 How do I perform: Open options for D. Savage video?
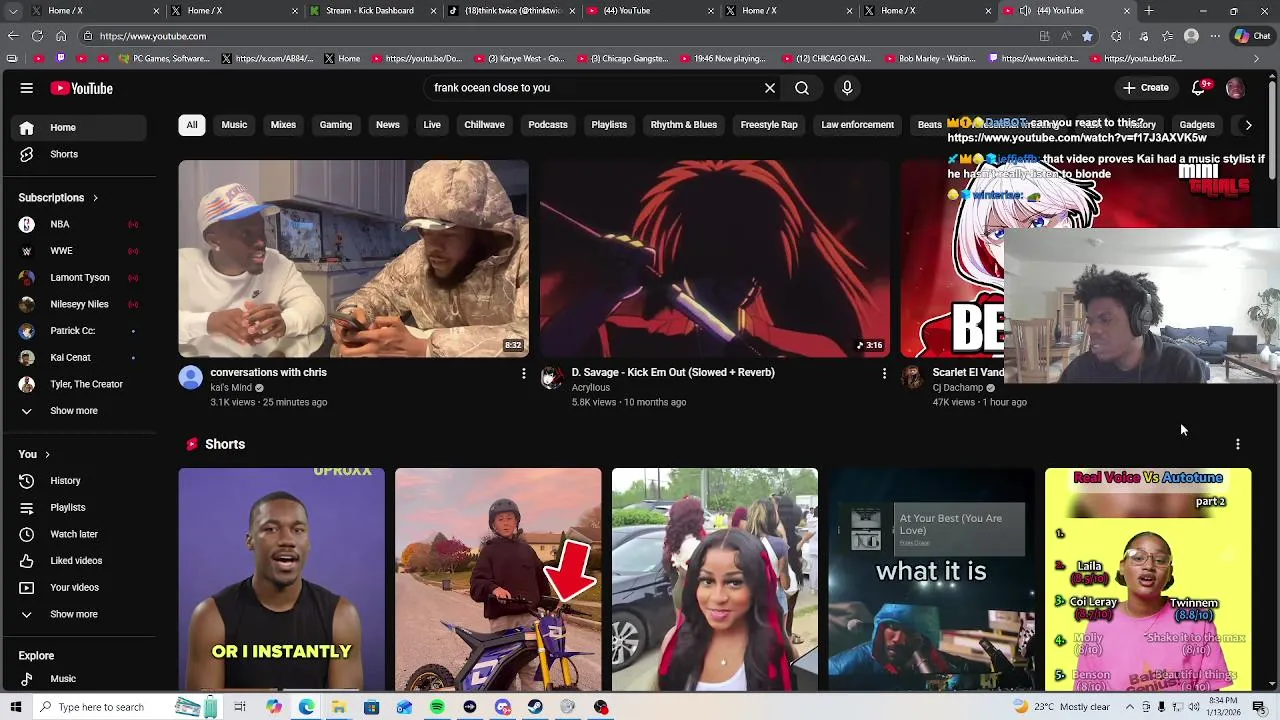[884, 373]
